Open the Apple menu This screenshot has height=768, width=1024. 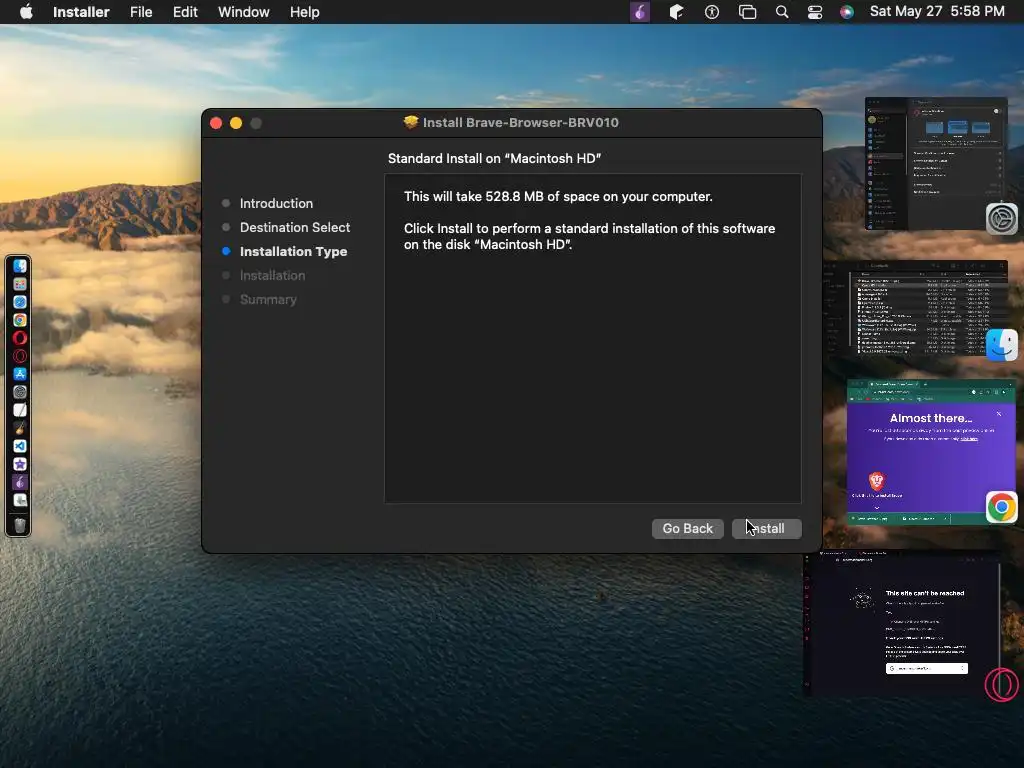(26, 12)
